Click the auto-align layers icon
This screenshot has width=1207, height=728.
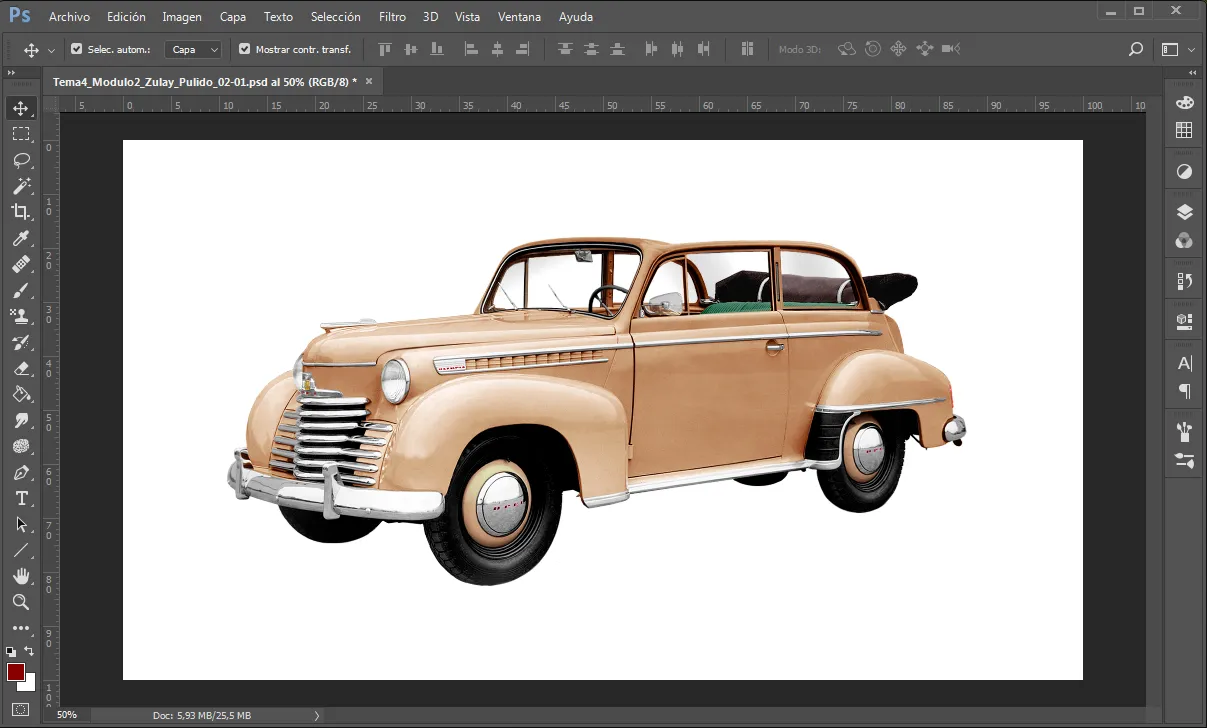[747, 49]
